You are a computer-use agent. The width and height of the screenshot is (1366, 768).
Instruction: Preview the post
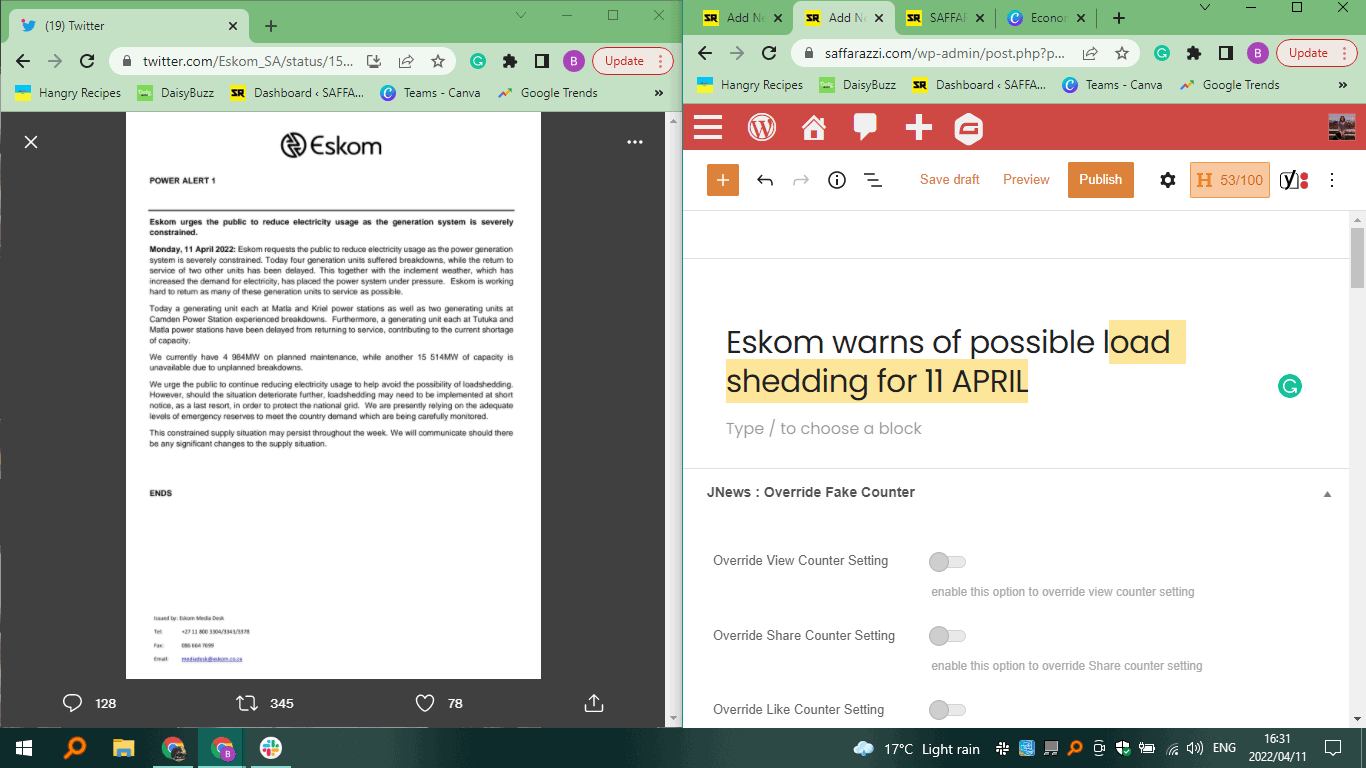(1026, 180)
